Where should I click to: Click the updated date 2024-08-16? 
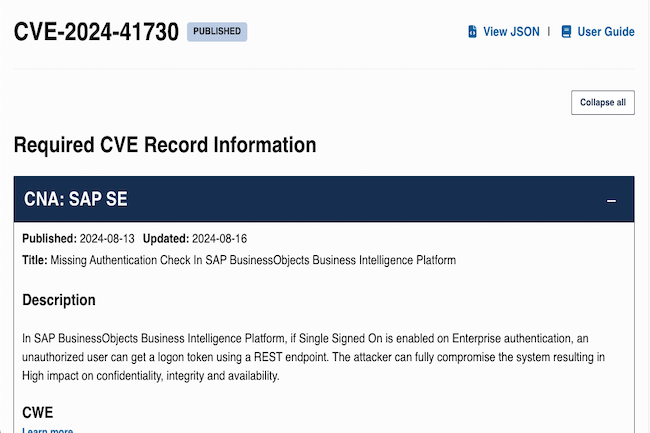[x=219, y=239]
